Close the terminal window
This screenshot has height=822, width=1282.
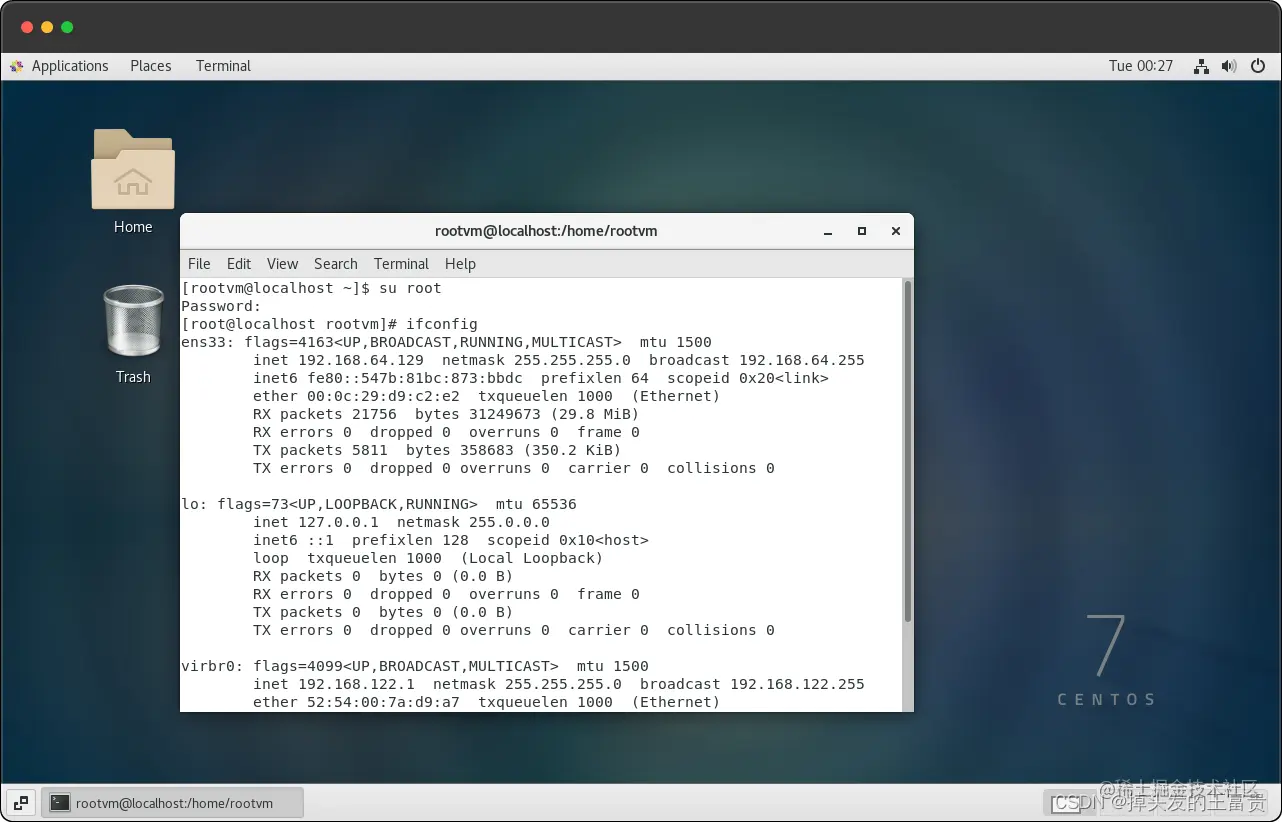click(896, 231)
